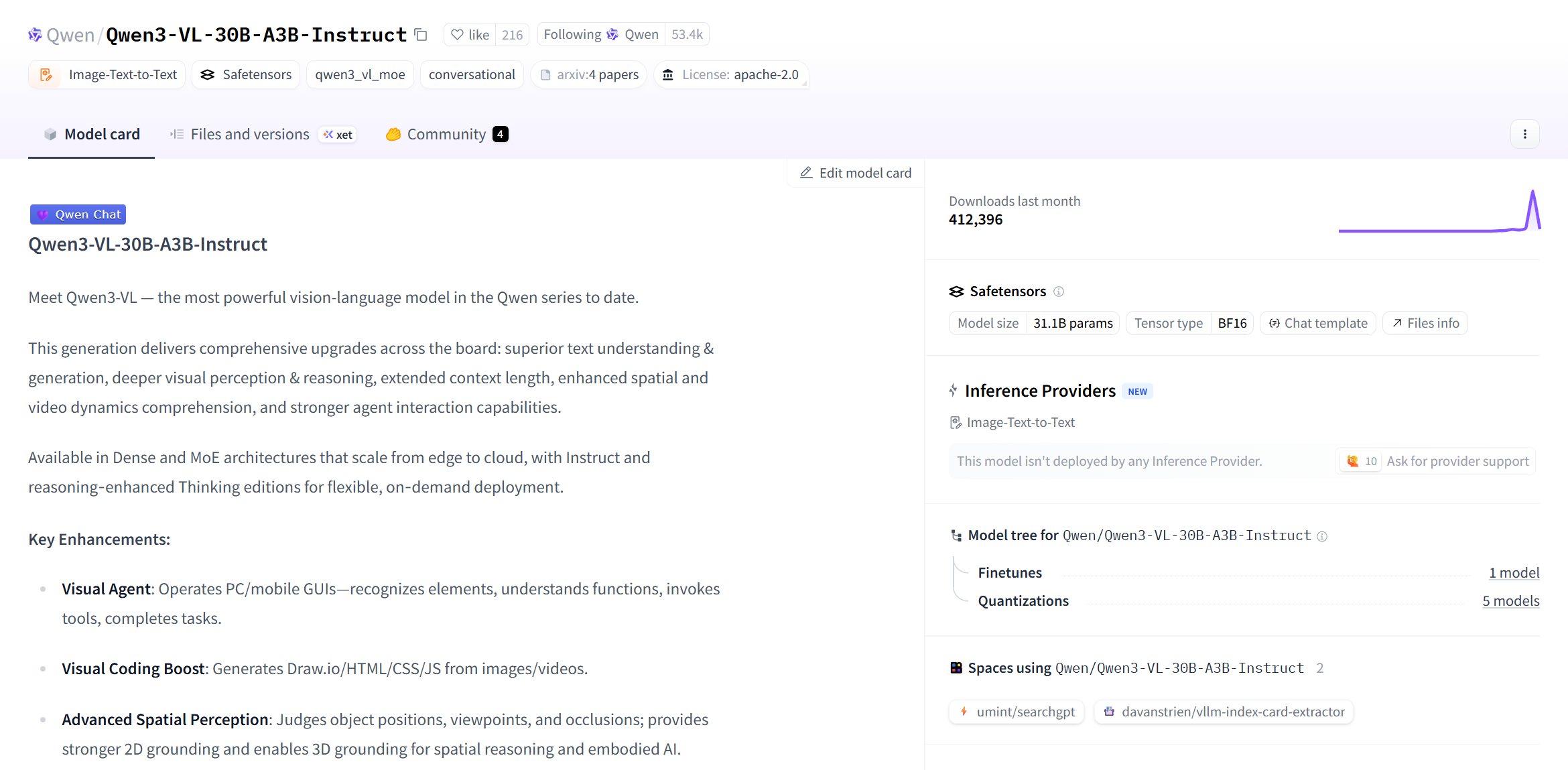Click Model tree info icon

[x=1322, y=536]
